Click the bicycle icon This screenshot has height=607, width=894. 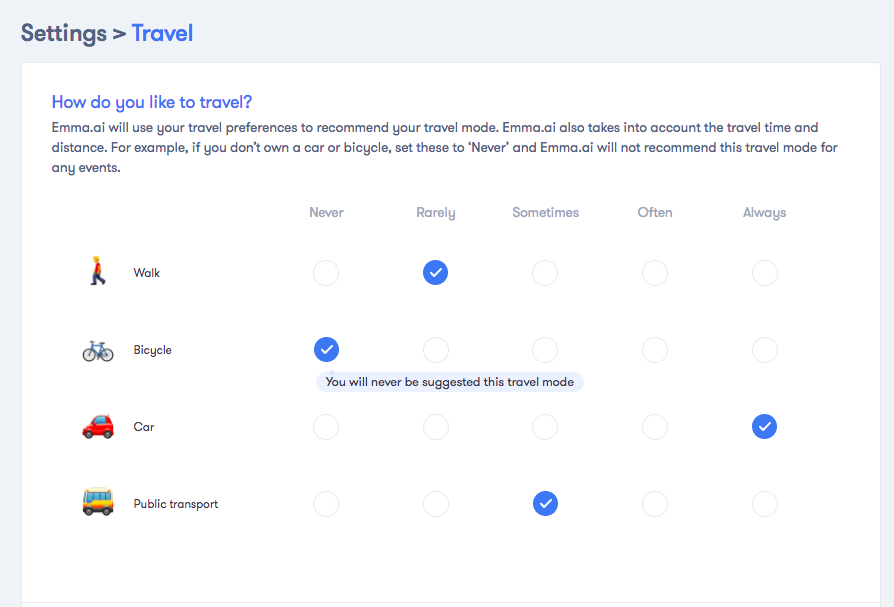click(x=98, y=351)
